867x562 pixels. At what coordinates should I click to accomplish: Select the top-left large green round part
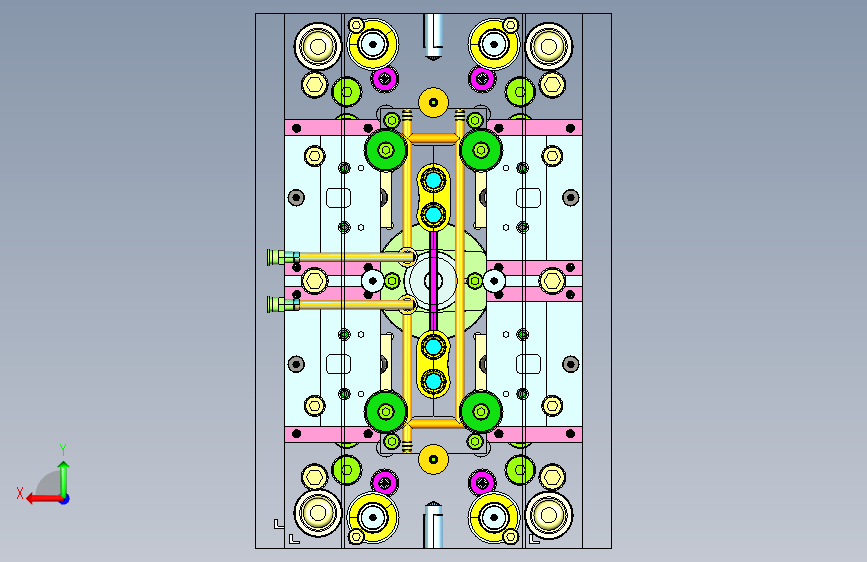tap(386, 150)
